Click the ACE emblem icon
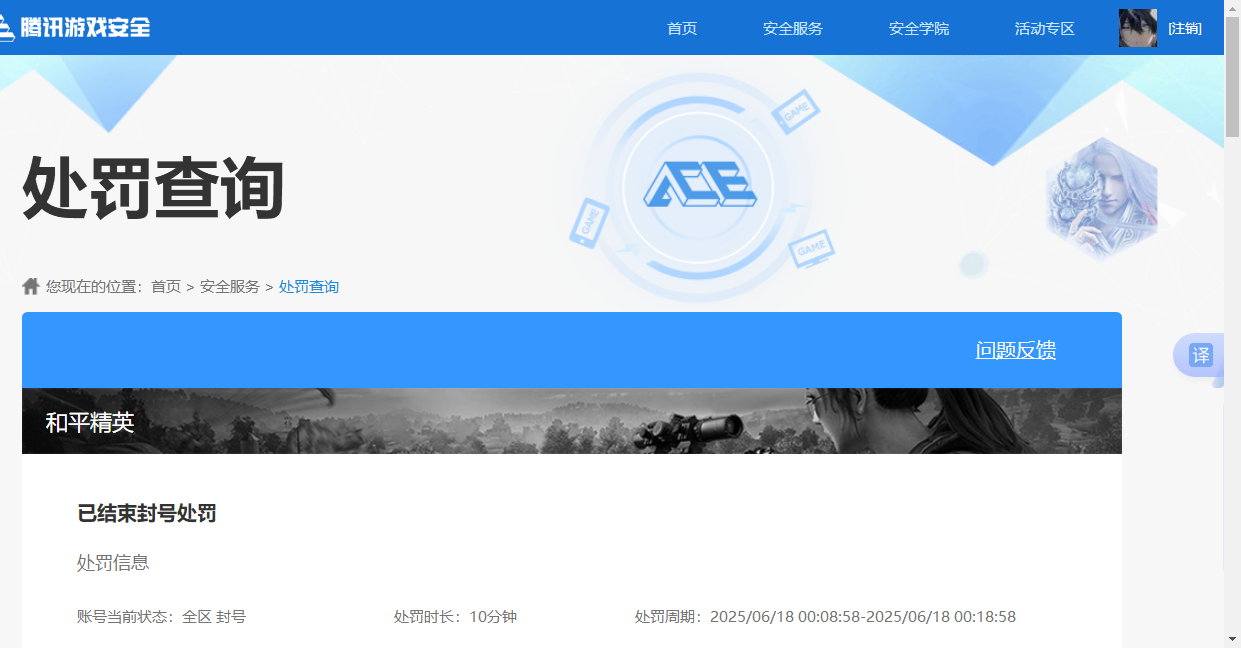Screen dimensions: 1241x648 (x=699, y=185)
